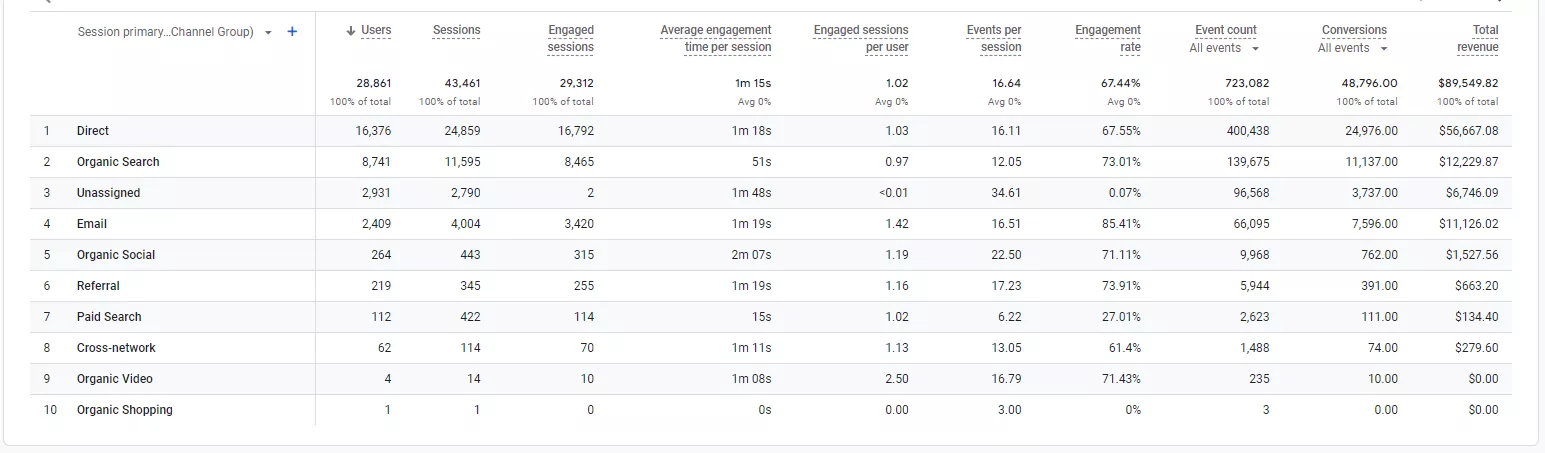
Task: Click the Organic Social row label
Action: (116, 255)
